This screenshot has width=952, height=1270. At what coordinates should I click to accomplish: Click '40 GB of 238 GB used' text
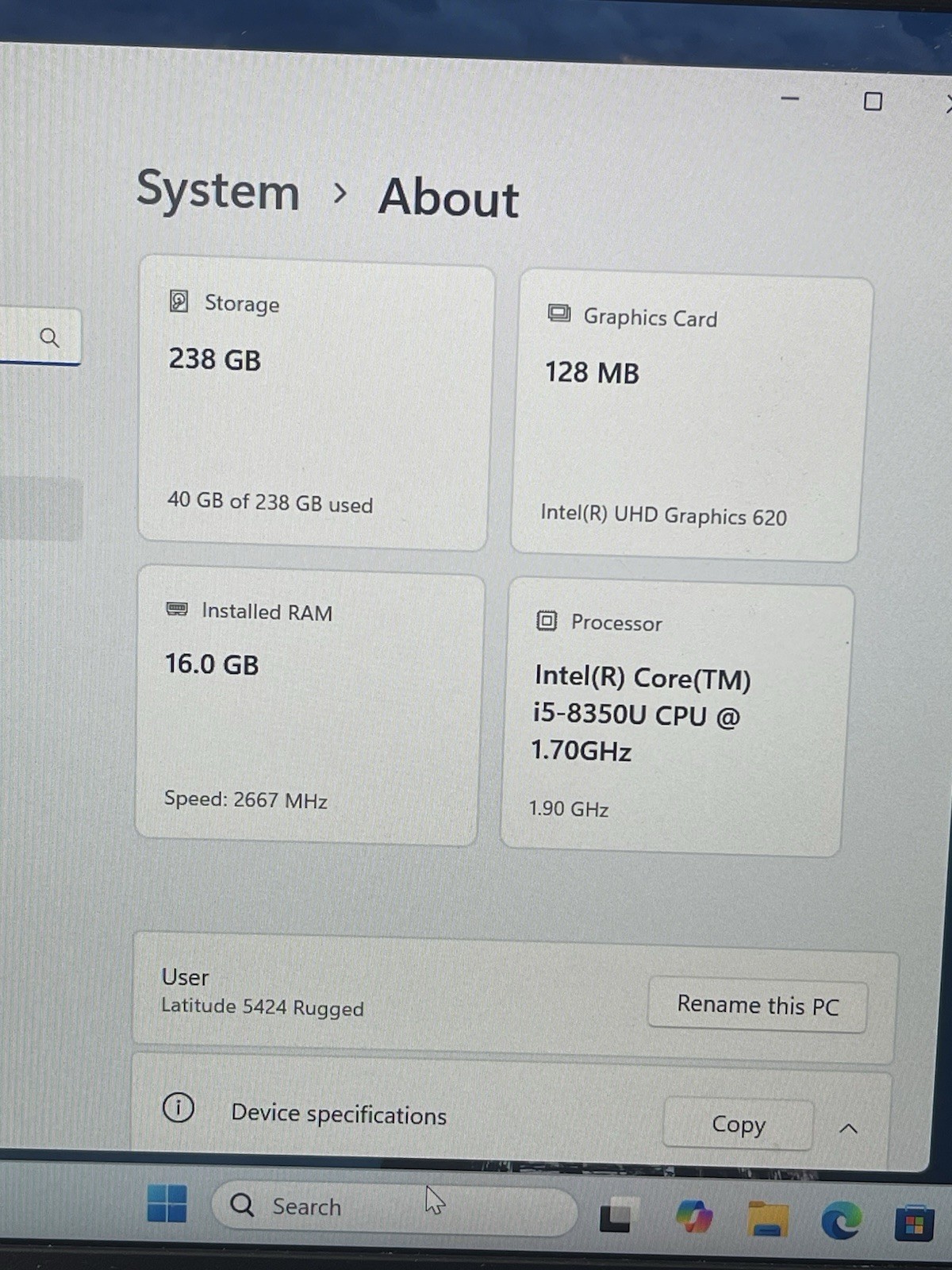(x=270, y=502)
